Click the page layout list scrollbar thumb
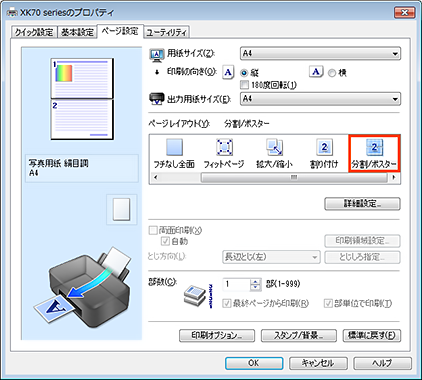422x380 pixels. 294,177
